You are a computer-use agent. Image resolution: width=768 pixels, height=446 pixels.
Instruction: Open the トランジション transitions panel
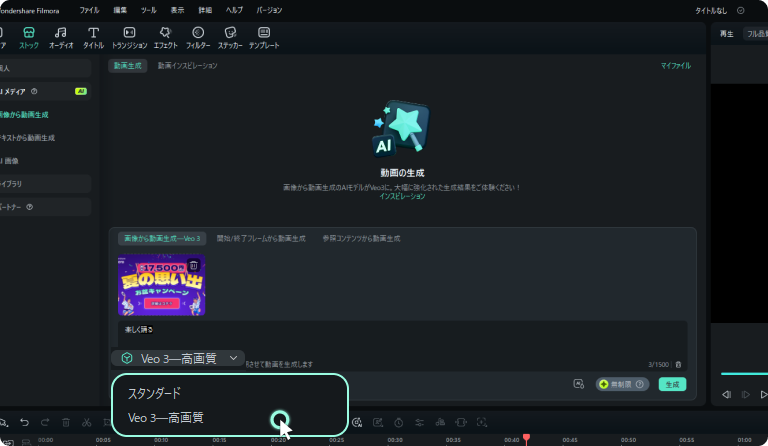tap(129, 38)
